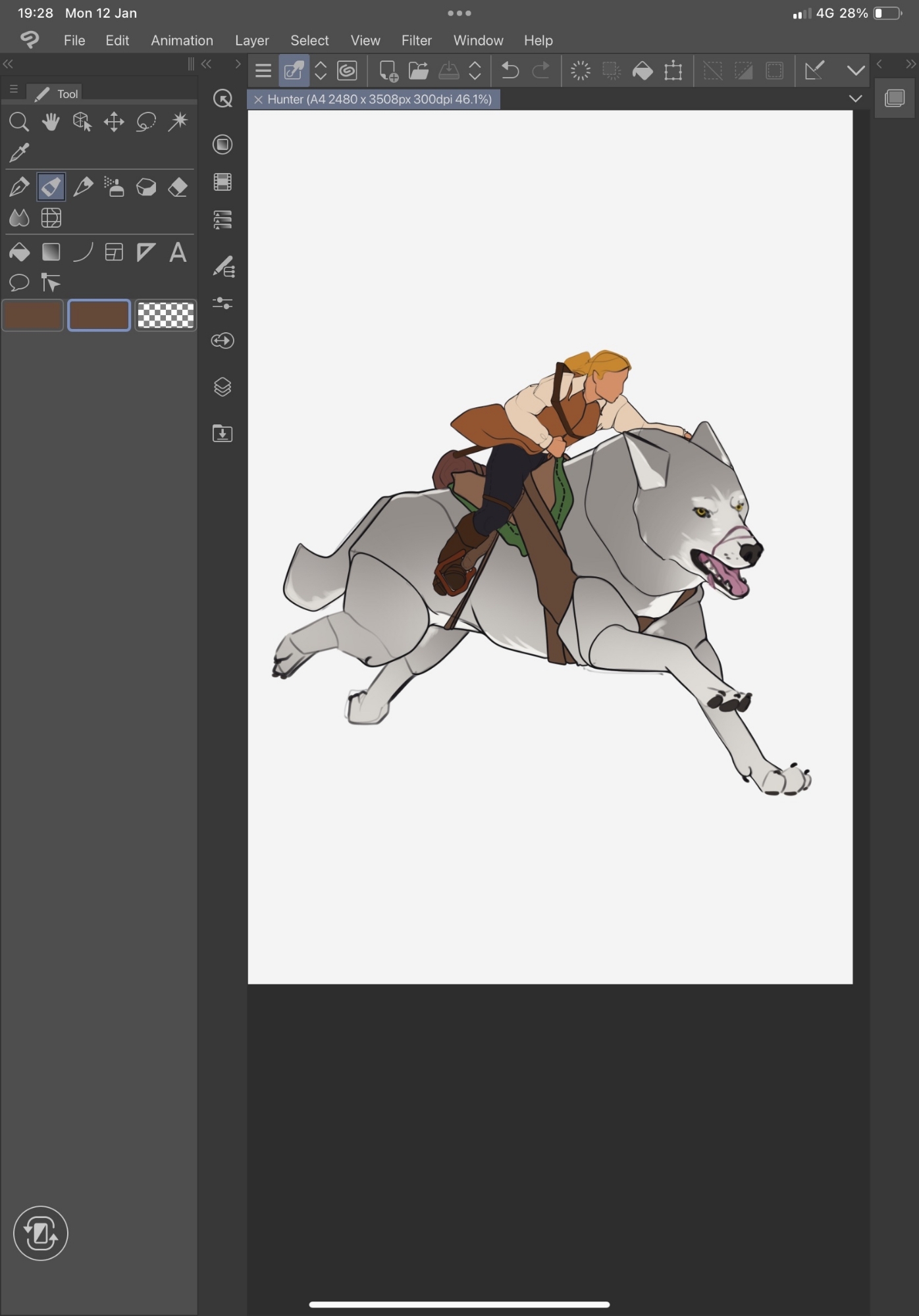The width and height of the screenshot is (919, 1316).
Task: Open the canvas tab list dropdown
Action: pos(855,99)
